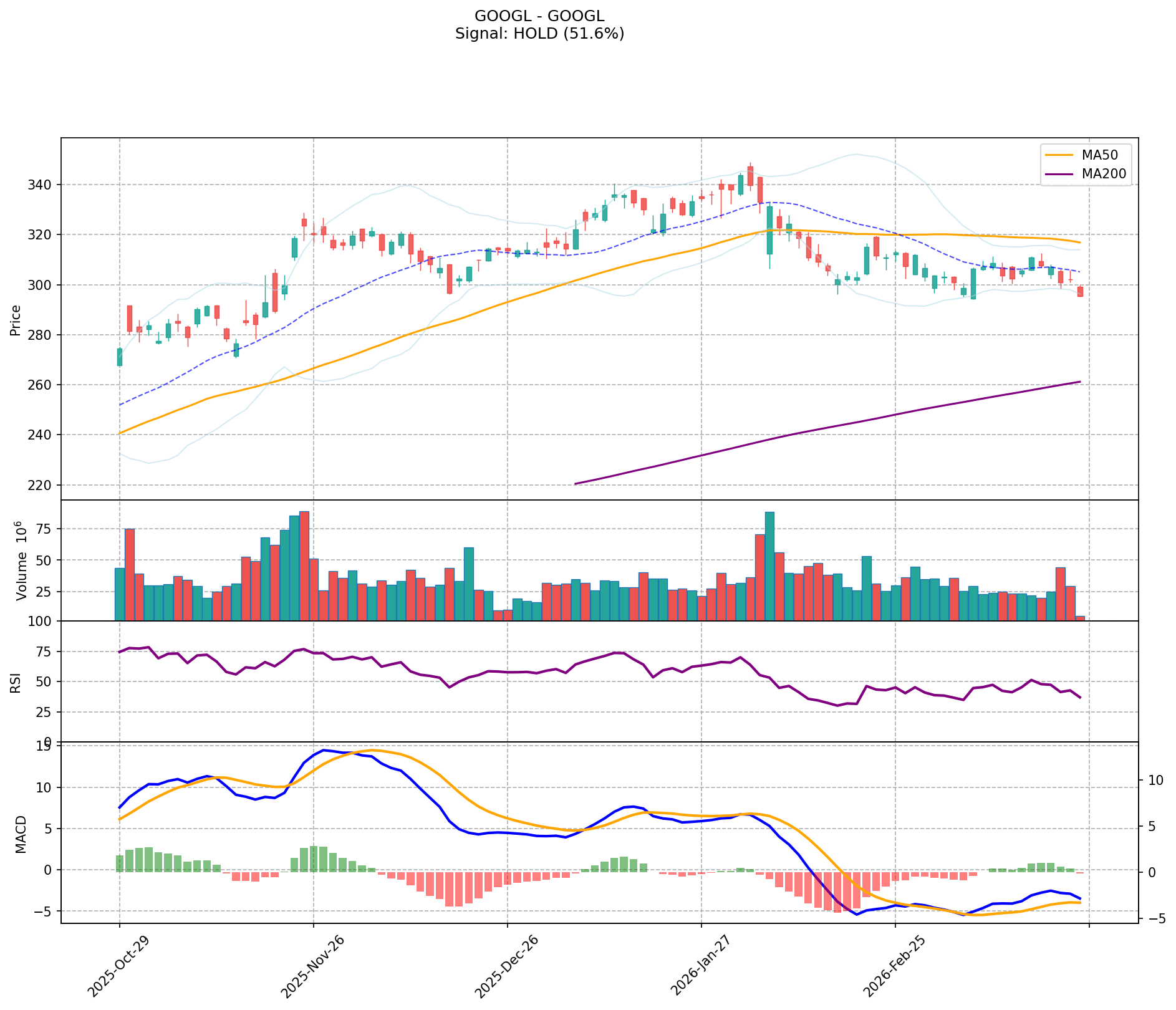Screen dimensions: 1176x1010
Task: Click the Price axis label
Action: click(x=16, y=320)
